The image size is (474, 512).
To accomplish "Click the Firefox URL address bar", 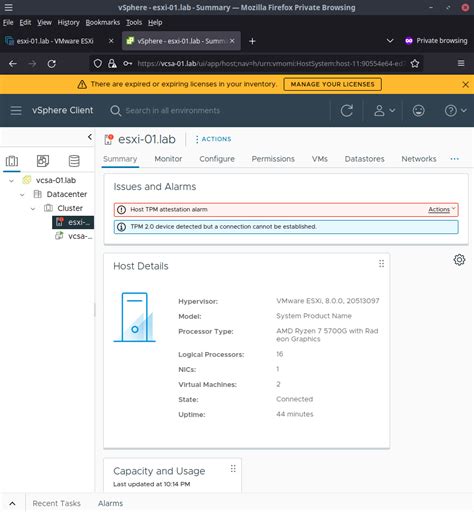I will click(x=271, y=63).
